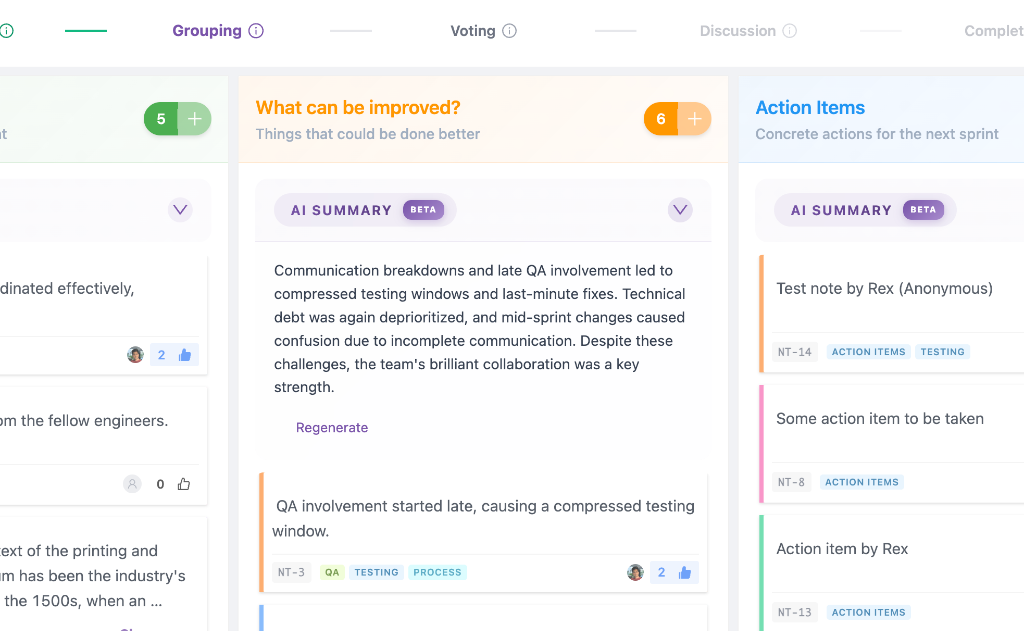Collapse the summary panel in the leftmost column

pyautogui.click(x=180, y=210)
